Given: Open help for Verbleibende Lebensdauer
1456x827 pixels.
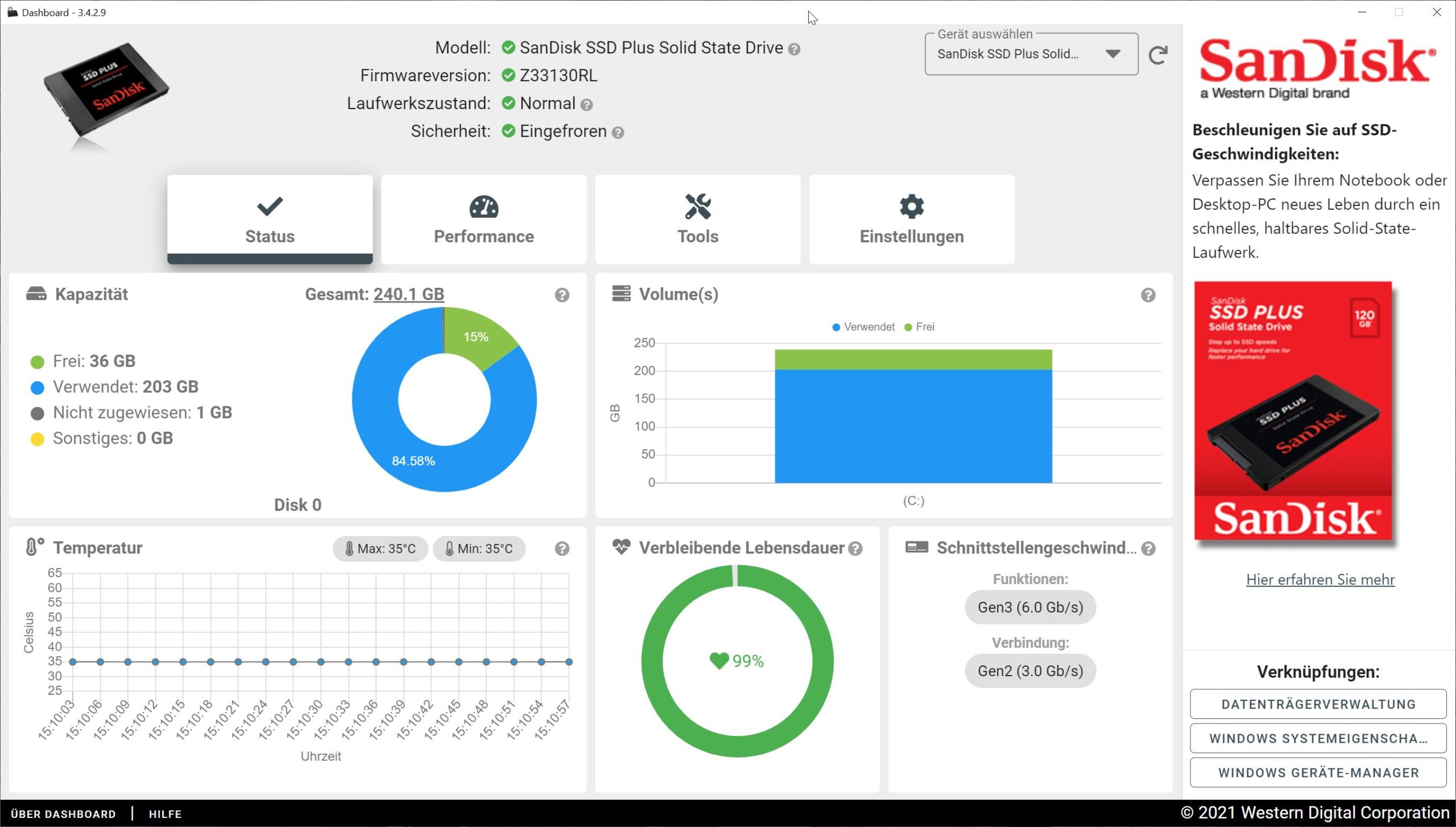Looking at the screenshot, I should tap(855, 549).
